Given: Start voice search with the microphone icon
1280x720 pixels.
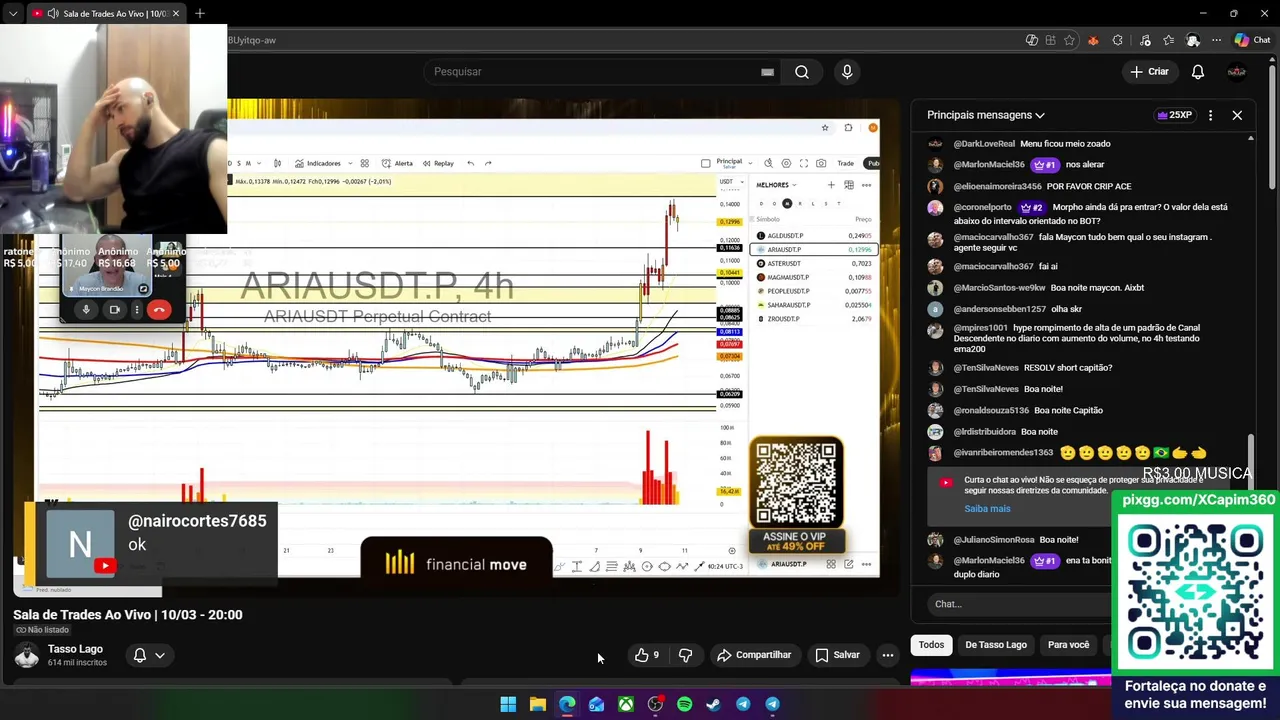Looking at the screenshot, I should pos(847,72).
